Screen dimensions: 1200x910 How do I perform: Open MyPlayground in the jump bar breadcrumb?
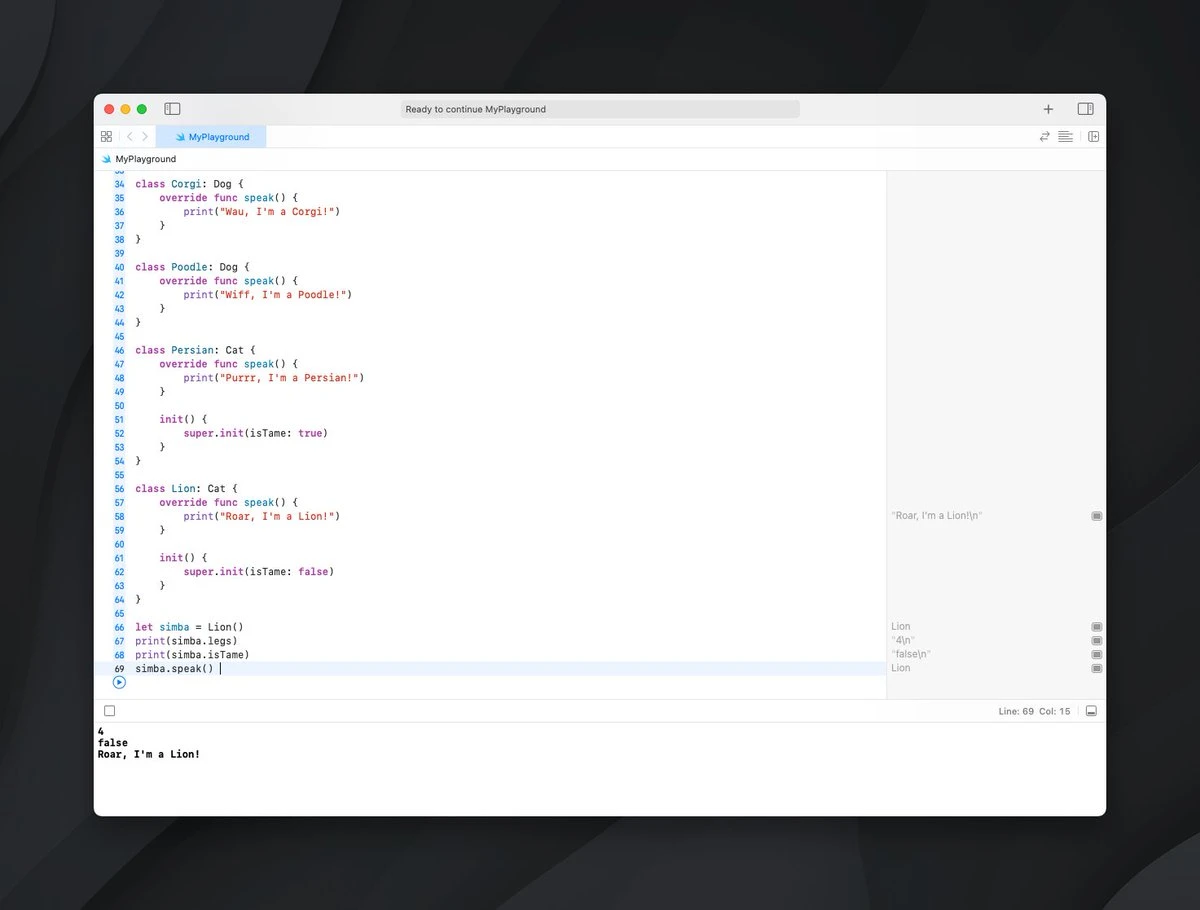[145, 159]
